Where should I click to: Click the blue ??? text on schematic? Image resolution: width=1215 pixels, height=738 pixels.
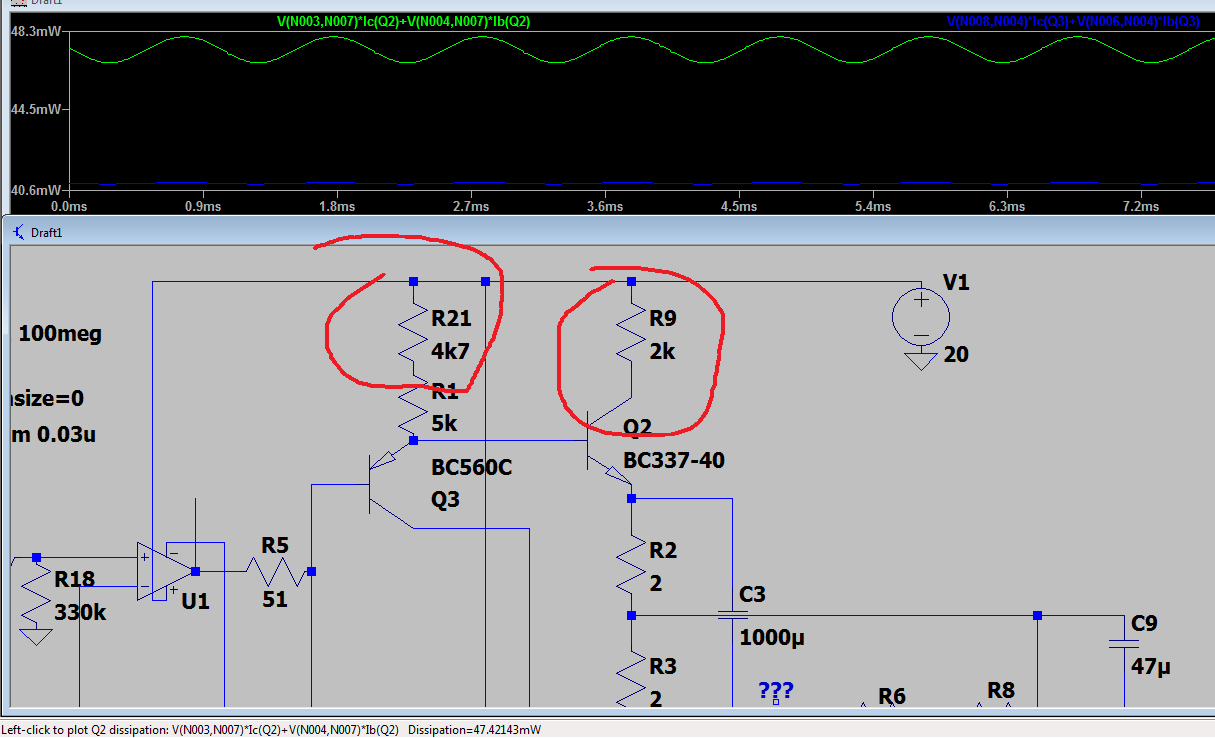[x=777, y=690]
